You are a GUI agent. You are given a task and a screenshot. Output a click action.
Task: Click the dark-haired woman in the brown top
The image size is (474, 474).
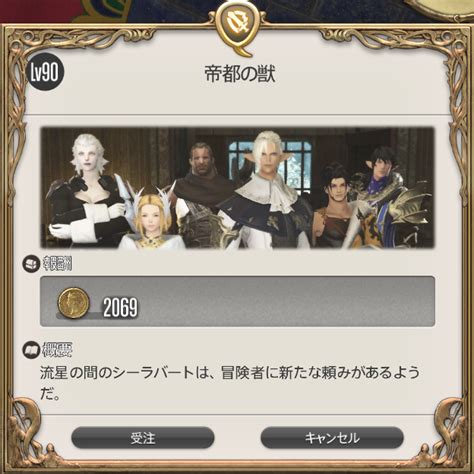coord(335,205)
